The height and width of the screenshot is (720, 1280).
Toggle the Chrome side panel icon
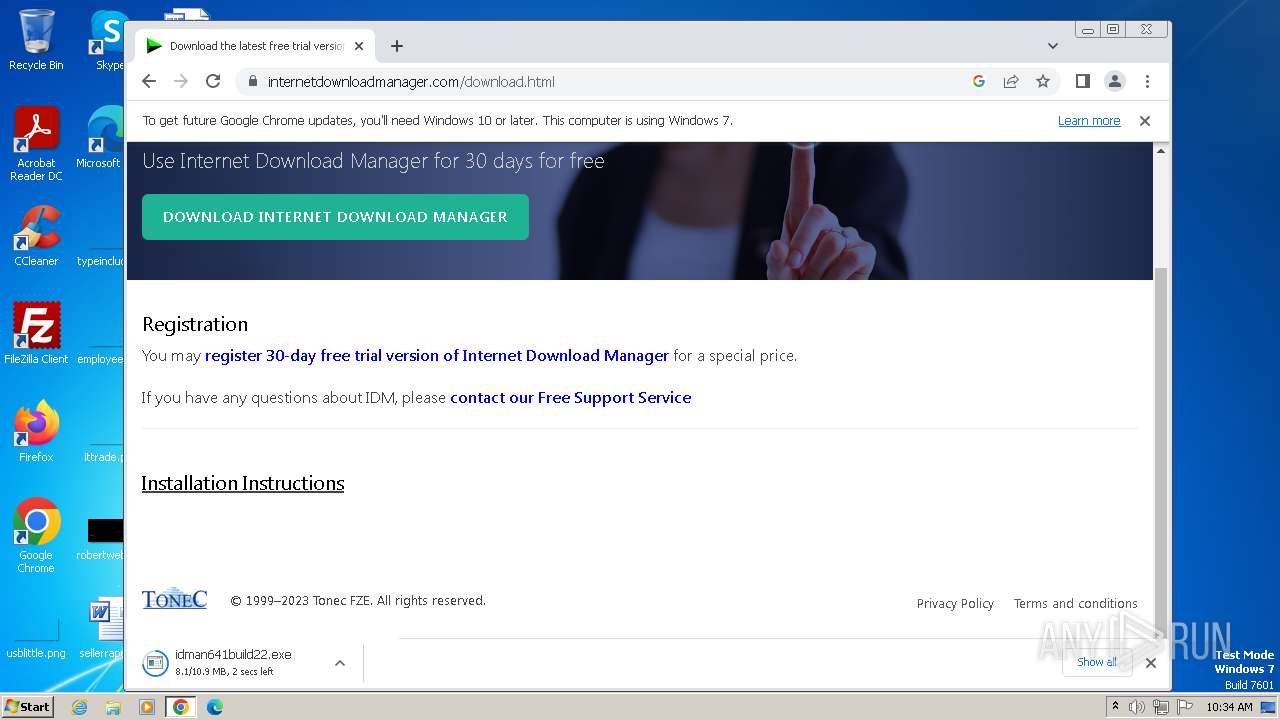pos(1082,81)
